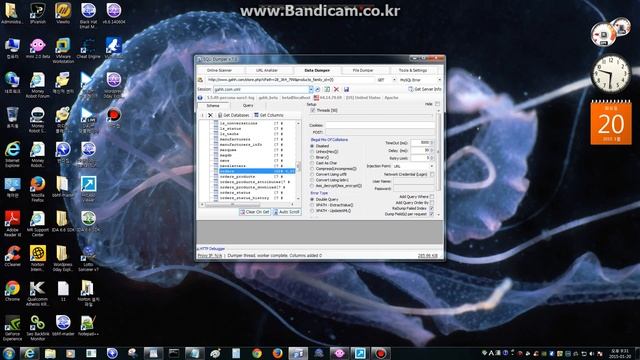Viewport: 640px width, 360px height.
Task: Click Auto Scroll button
Action: point(286,212)
